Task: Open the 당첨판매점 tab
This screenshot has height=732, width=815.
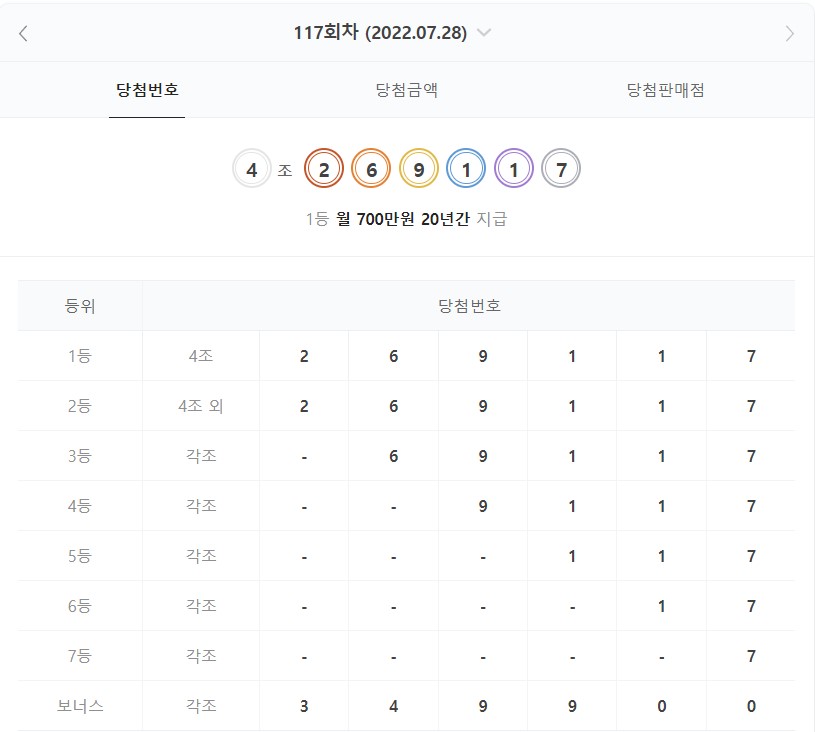Action: click(x=665, y=90)
